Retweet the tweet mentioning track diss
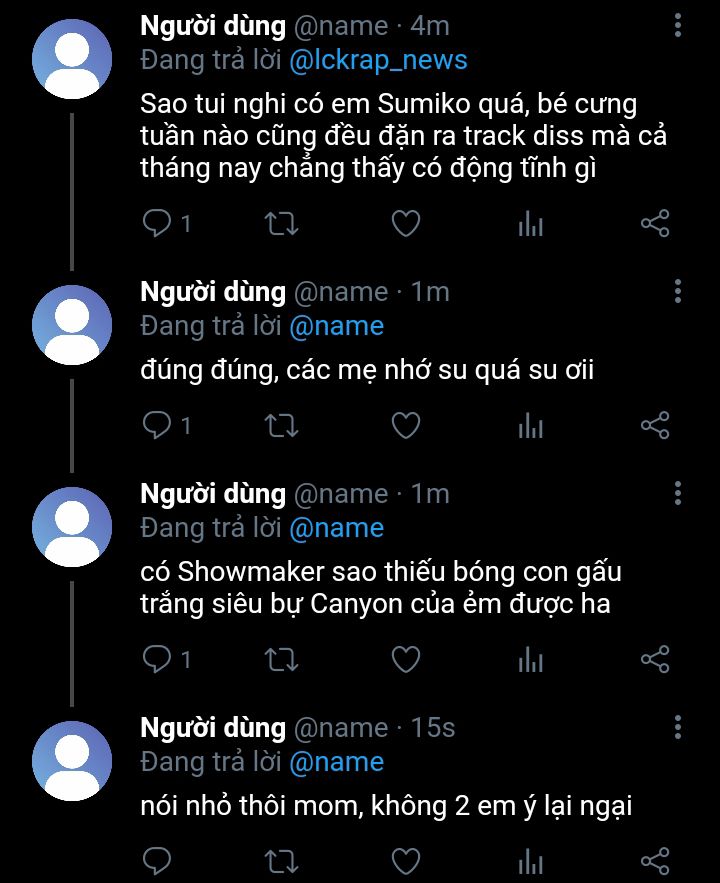720x883 pixels. click(x=281, y=223)
